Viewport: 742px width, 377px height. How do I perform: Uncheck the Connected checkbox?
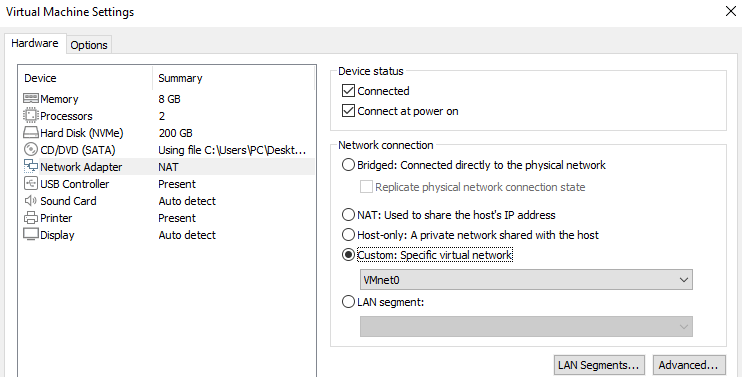click(348, 90)
